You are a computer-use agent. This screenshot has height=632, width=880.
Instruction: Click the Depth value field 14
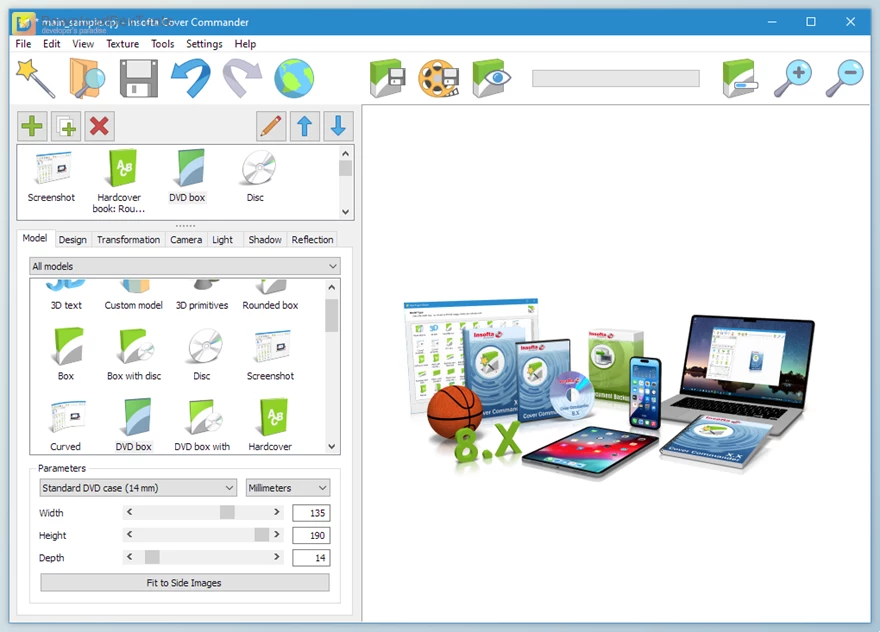pos(311,557)
